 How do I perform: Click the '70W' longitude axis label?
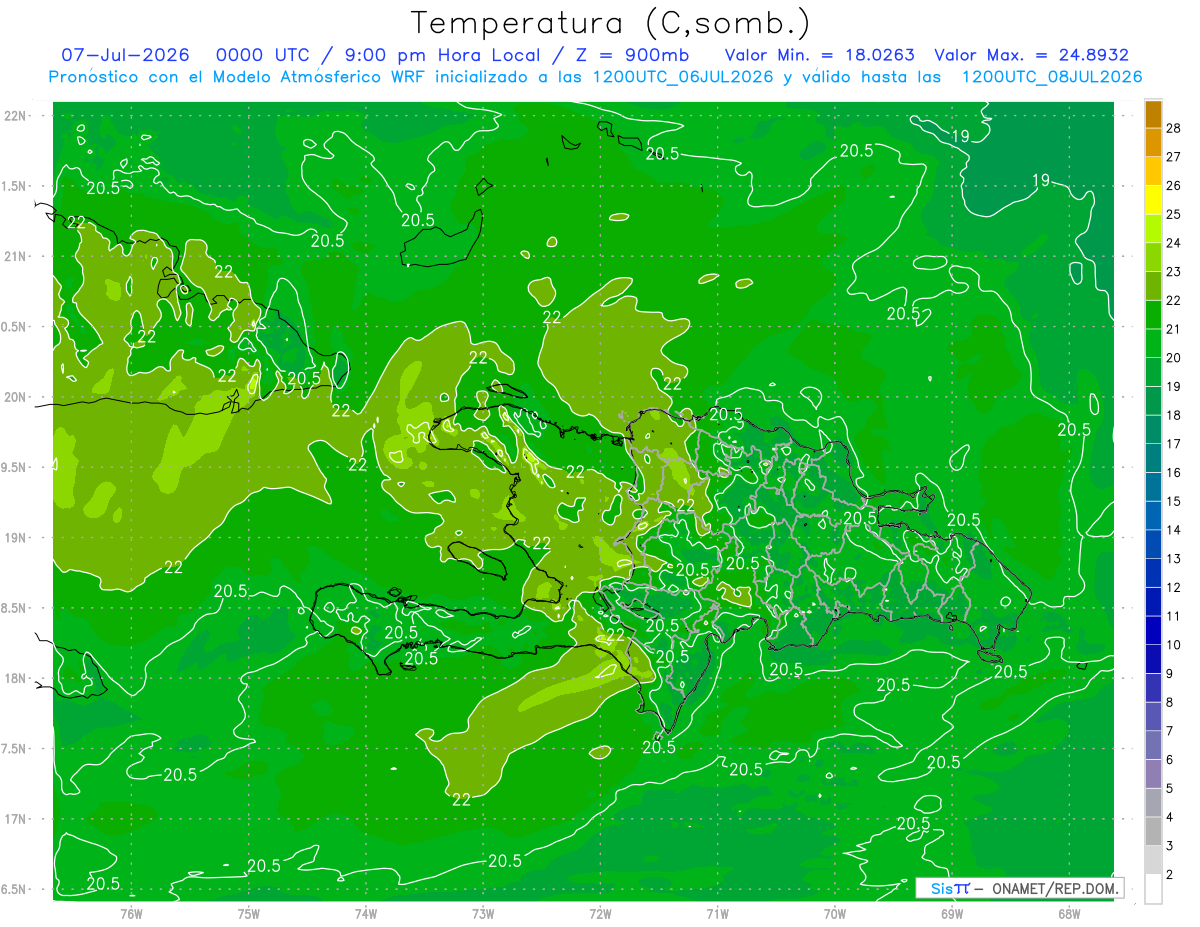tap(835, 914)
